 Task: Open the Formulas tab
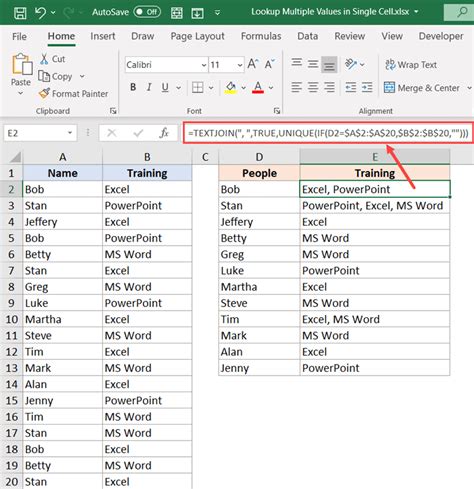click(x=261, y=36)
